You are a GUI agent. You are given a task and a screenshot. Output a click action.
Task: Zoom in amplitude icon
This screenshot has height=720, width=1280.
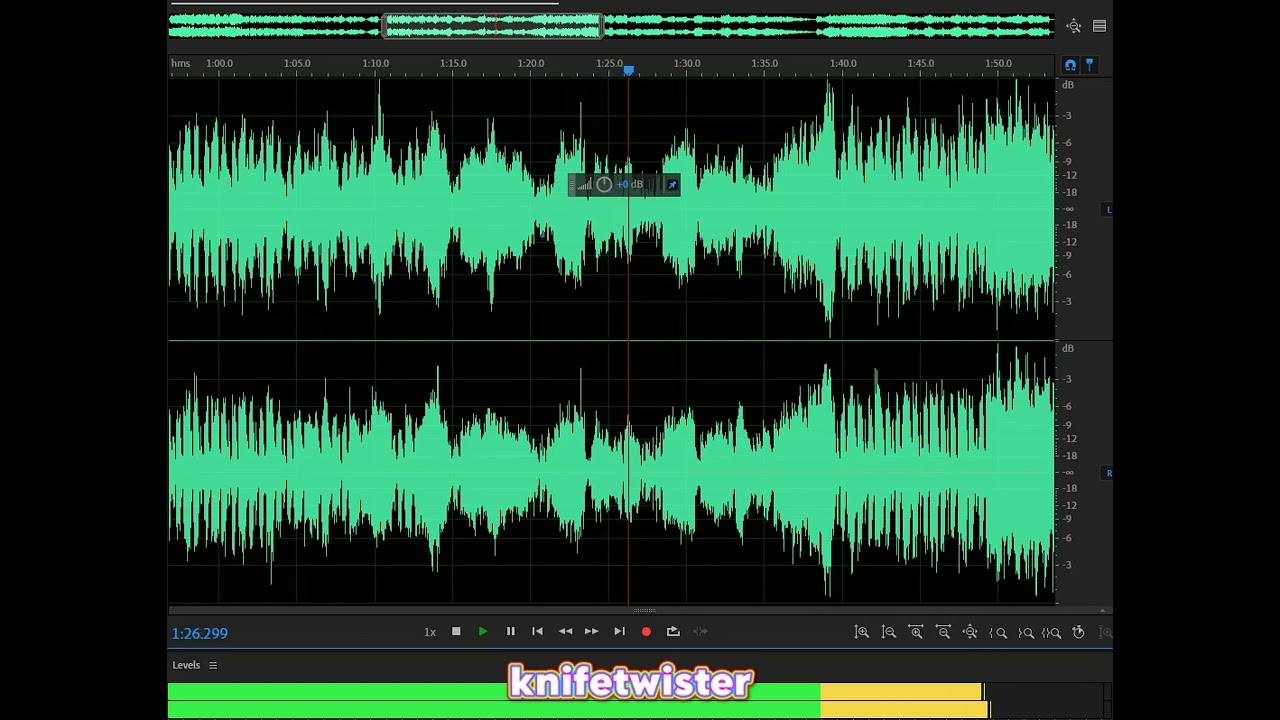pyautogui.click(x=861, y=632)
